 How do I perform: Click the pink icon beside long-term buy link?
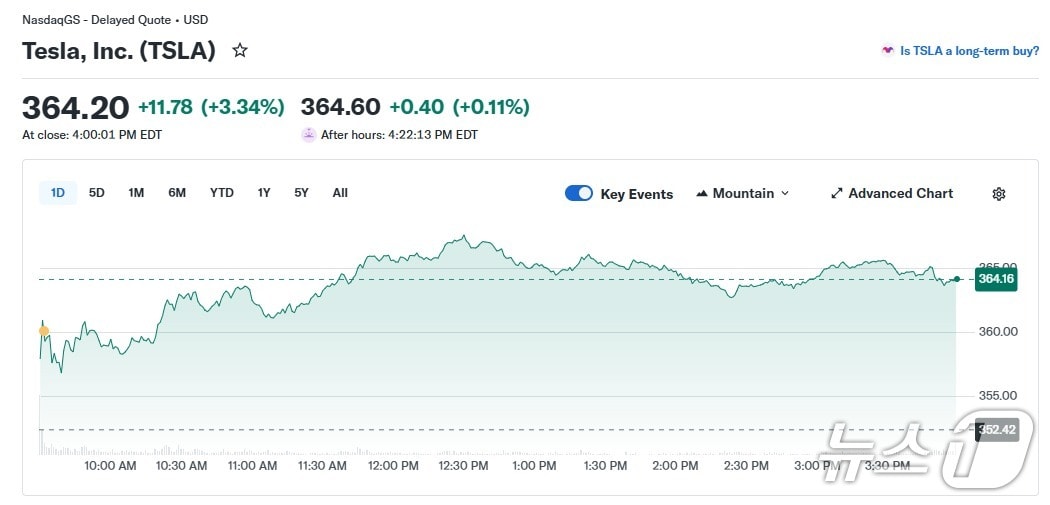click(x=887, y=51)
